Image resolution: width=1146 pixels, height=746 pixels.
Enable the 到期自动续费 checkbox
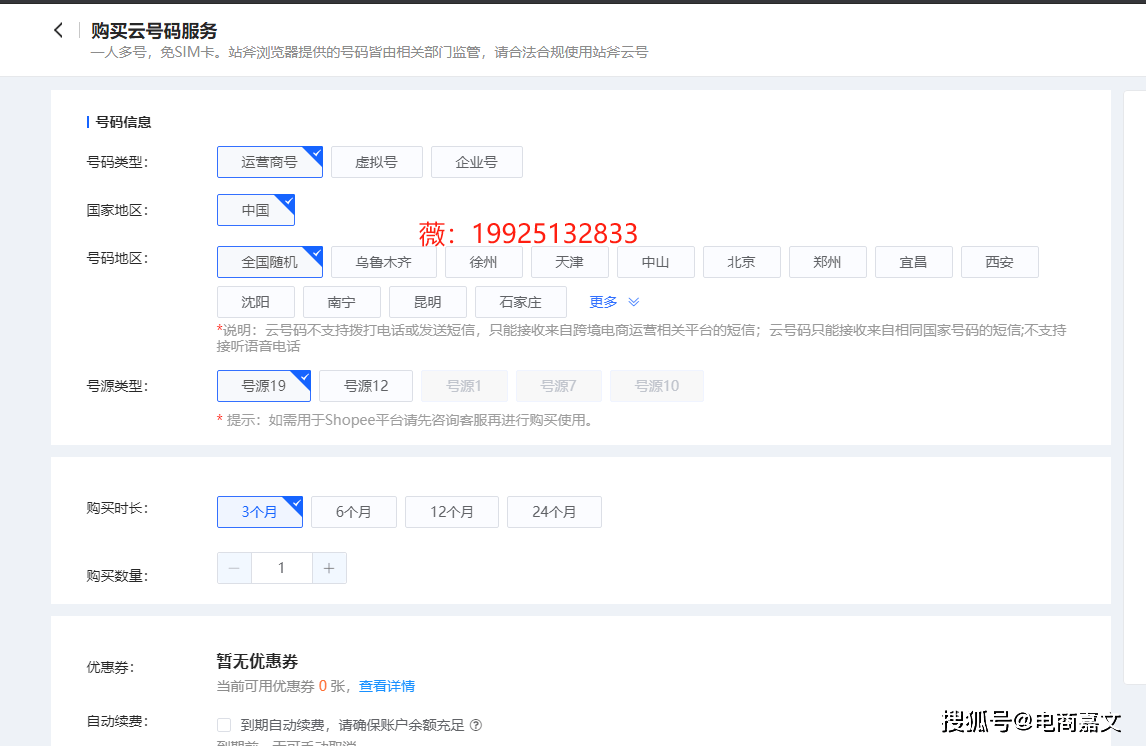[224, 725]
